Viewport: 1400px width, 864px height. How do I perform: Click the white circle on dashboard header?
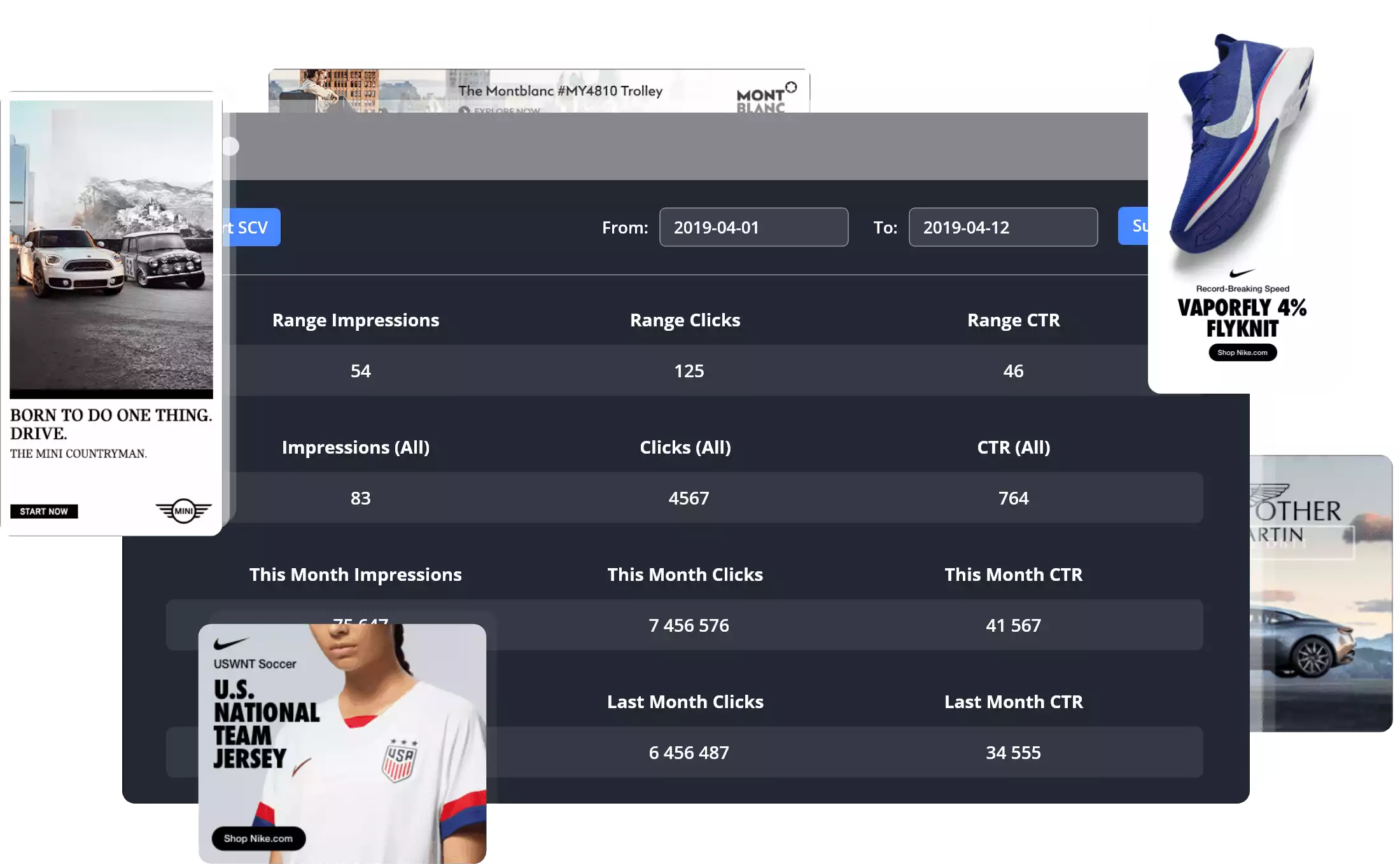coord(230,146)
